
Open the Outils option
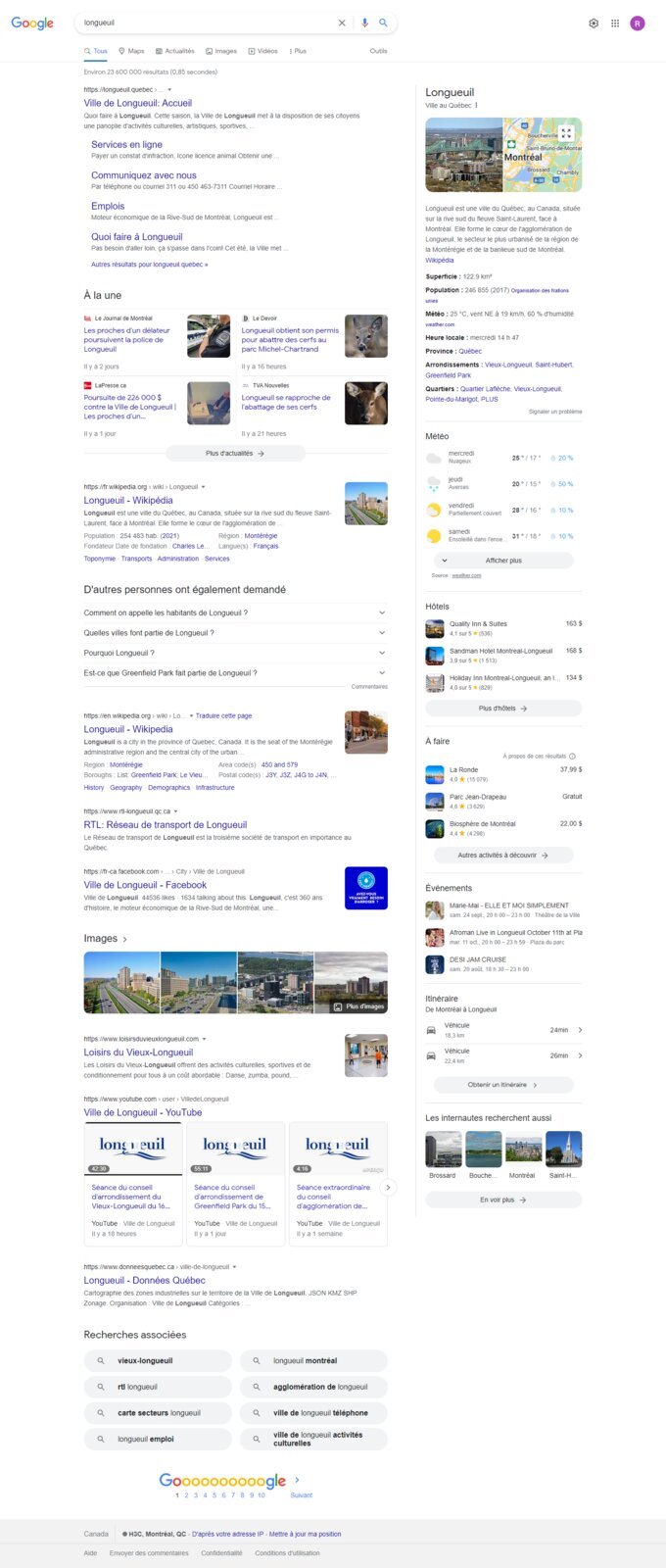pos(378,51)
